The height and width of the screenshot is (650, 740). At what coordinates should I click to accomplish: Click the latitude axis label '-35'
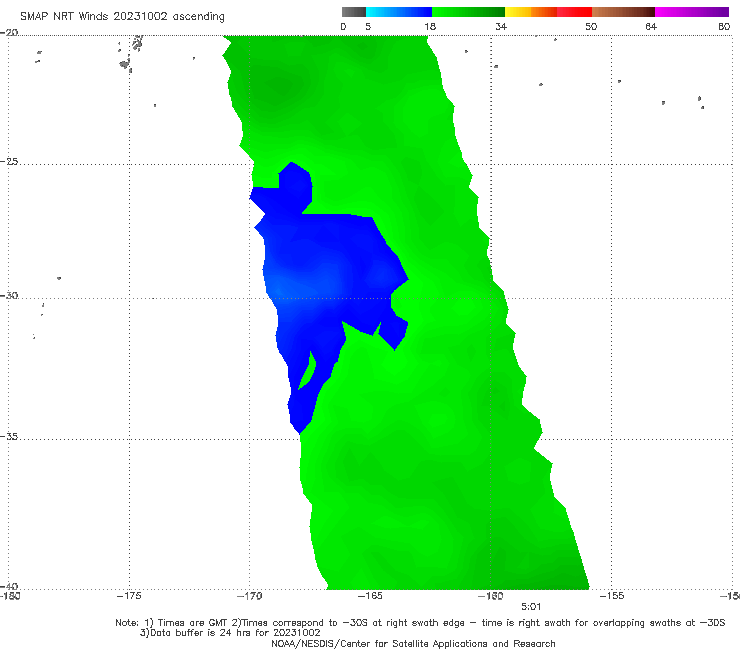(9, 436)
